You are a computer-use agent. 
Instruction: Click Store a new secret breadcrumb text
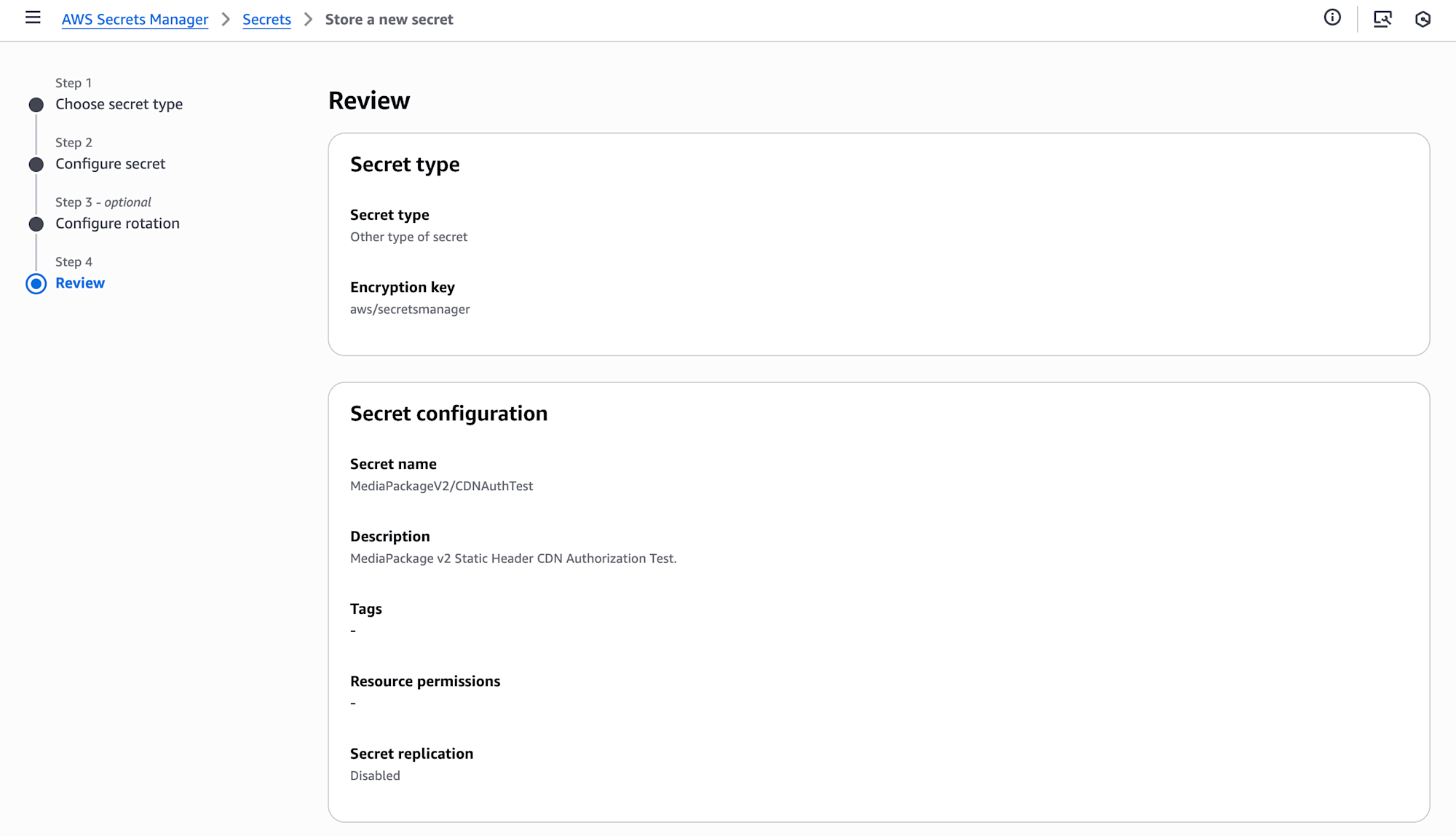tap(389, 20)
